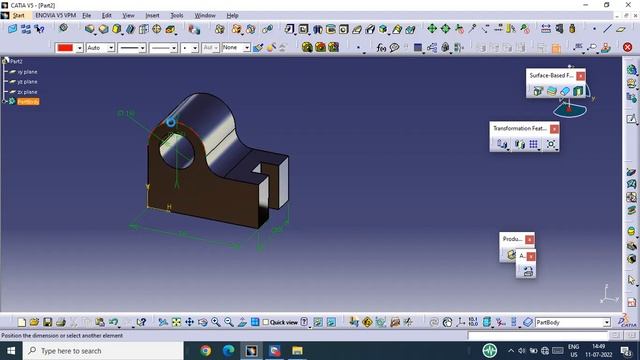Toggle the Quick view checkbox
The image size is (640, 360).
266,322
